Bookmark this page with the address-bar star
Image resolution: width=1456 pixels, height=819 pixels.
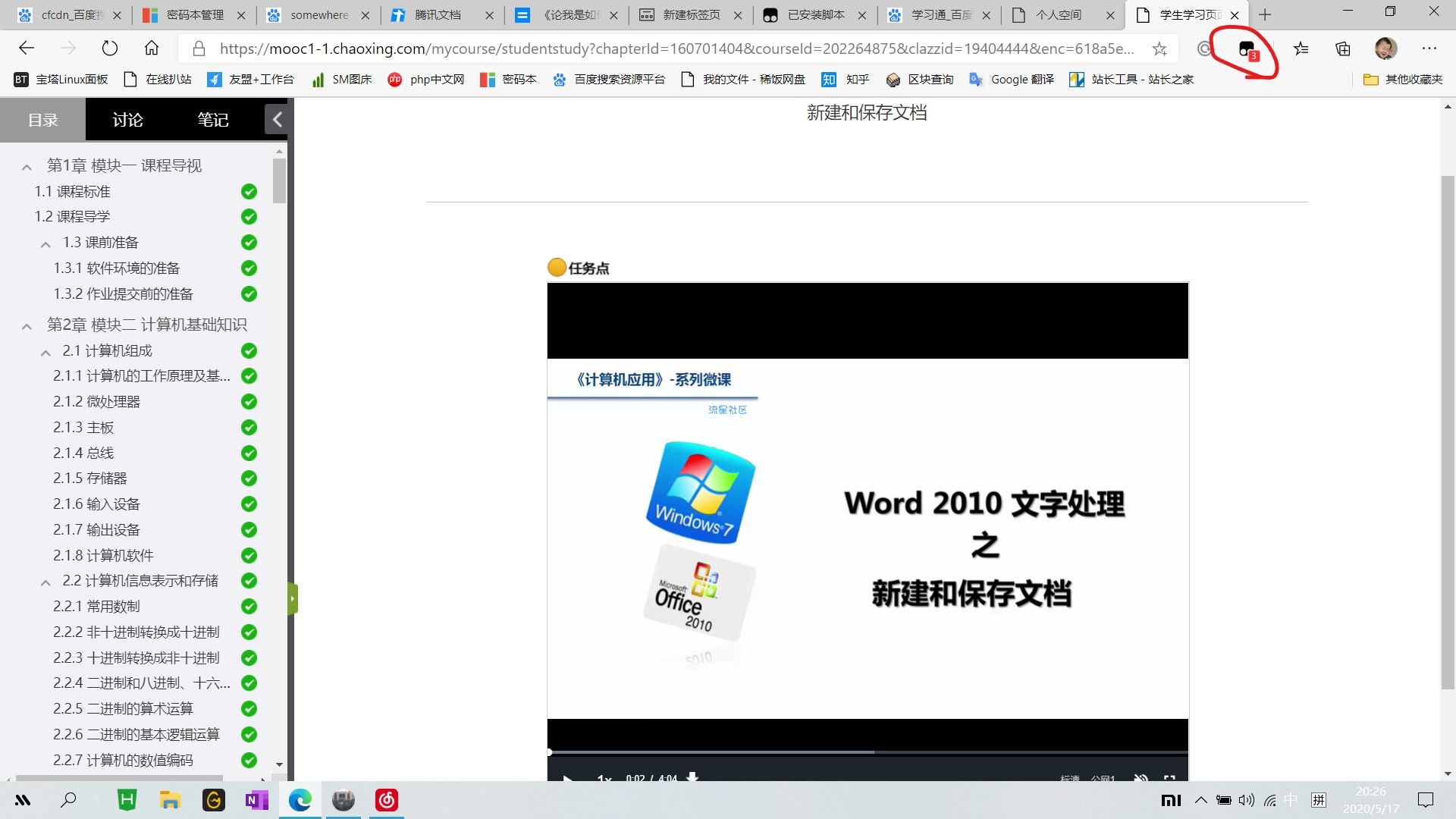pos(1159,49)
